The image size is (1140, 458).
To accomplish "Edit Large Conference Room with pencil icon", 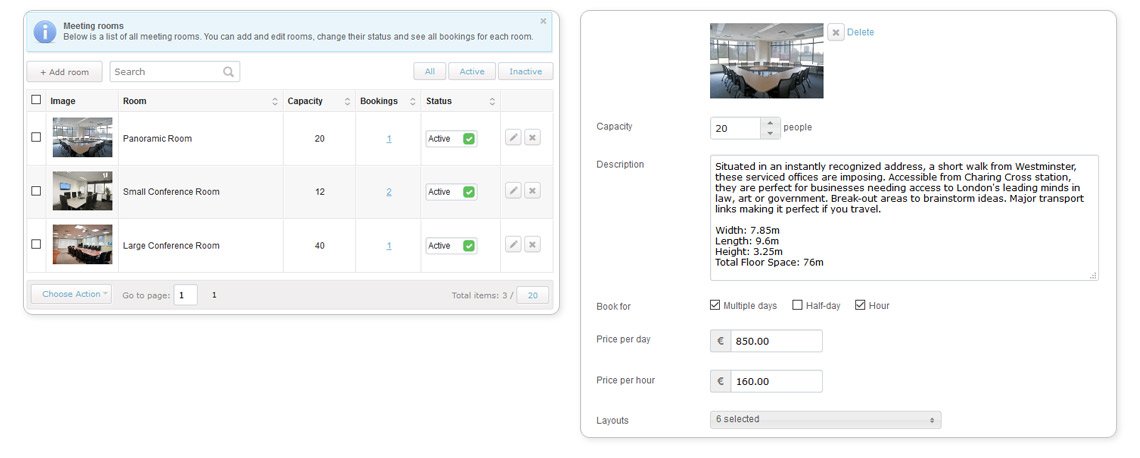I will tap(513, 244).
